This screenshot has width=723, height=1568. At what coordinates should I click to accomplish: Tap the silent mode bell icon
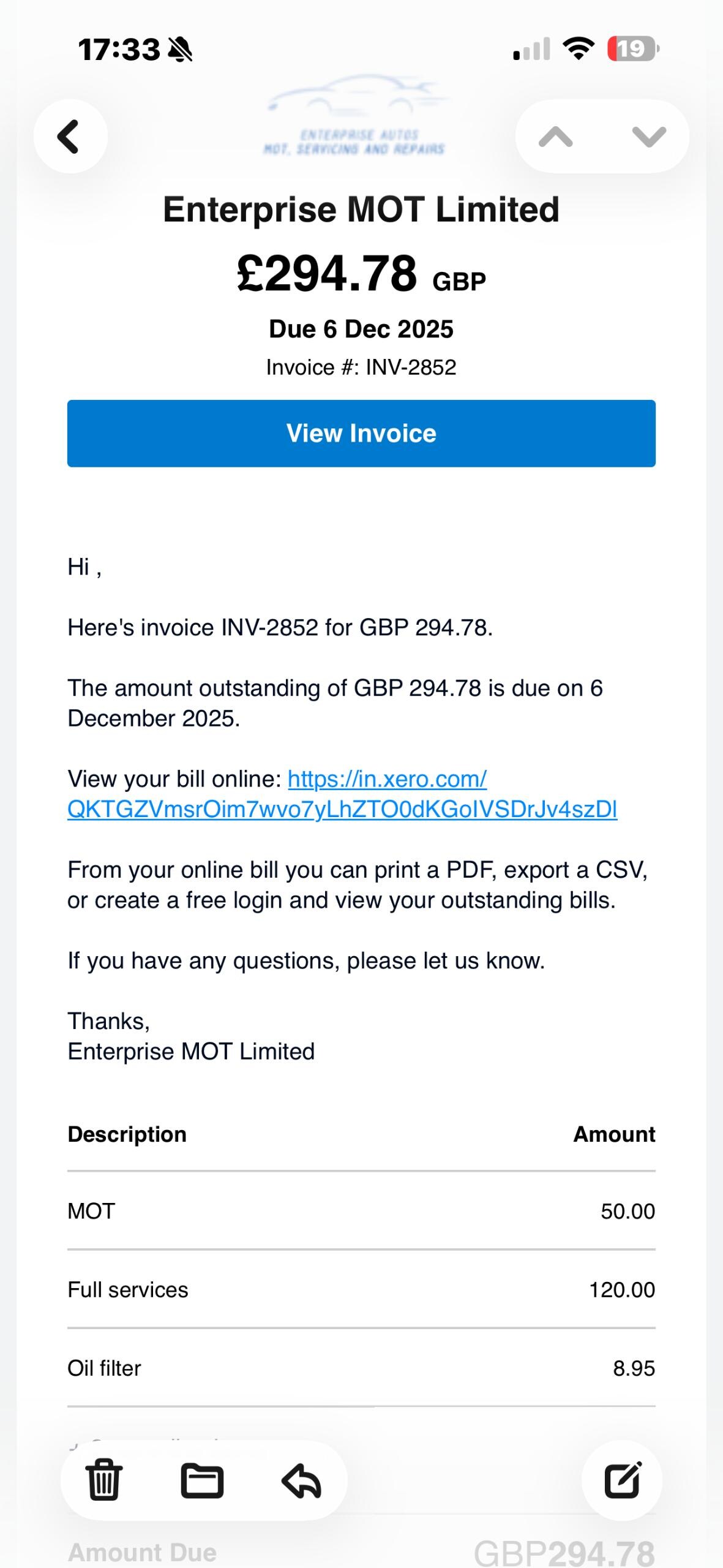(181, 50)
